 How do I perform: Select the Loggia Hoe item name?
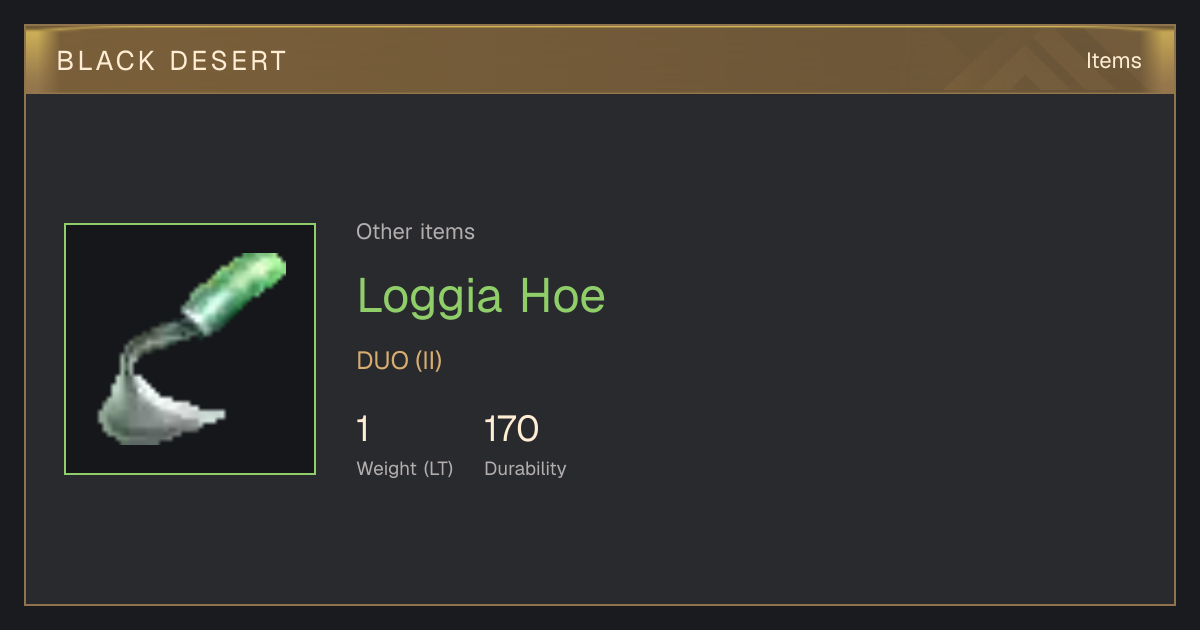point(481,296)
